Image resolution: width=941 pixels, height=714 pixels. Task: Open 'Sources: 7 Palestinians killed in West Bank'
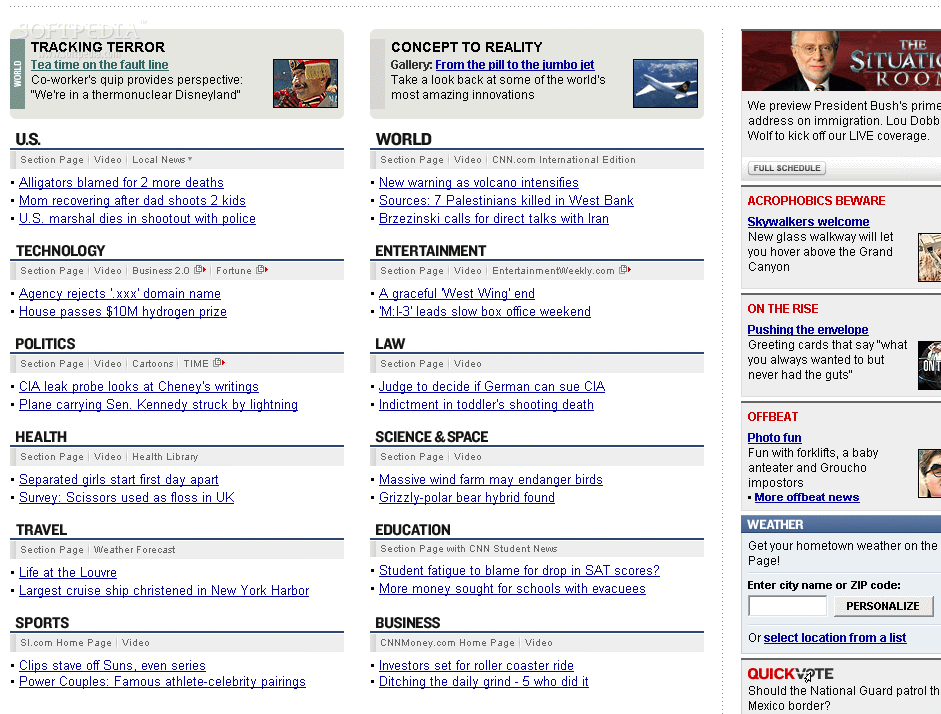pos(506,200)
